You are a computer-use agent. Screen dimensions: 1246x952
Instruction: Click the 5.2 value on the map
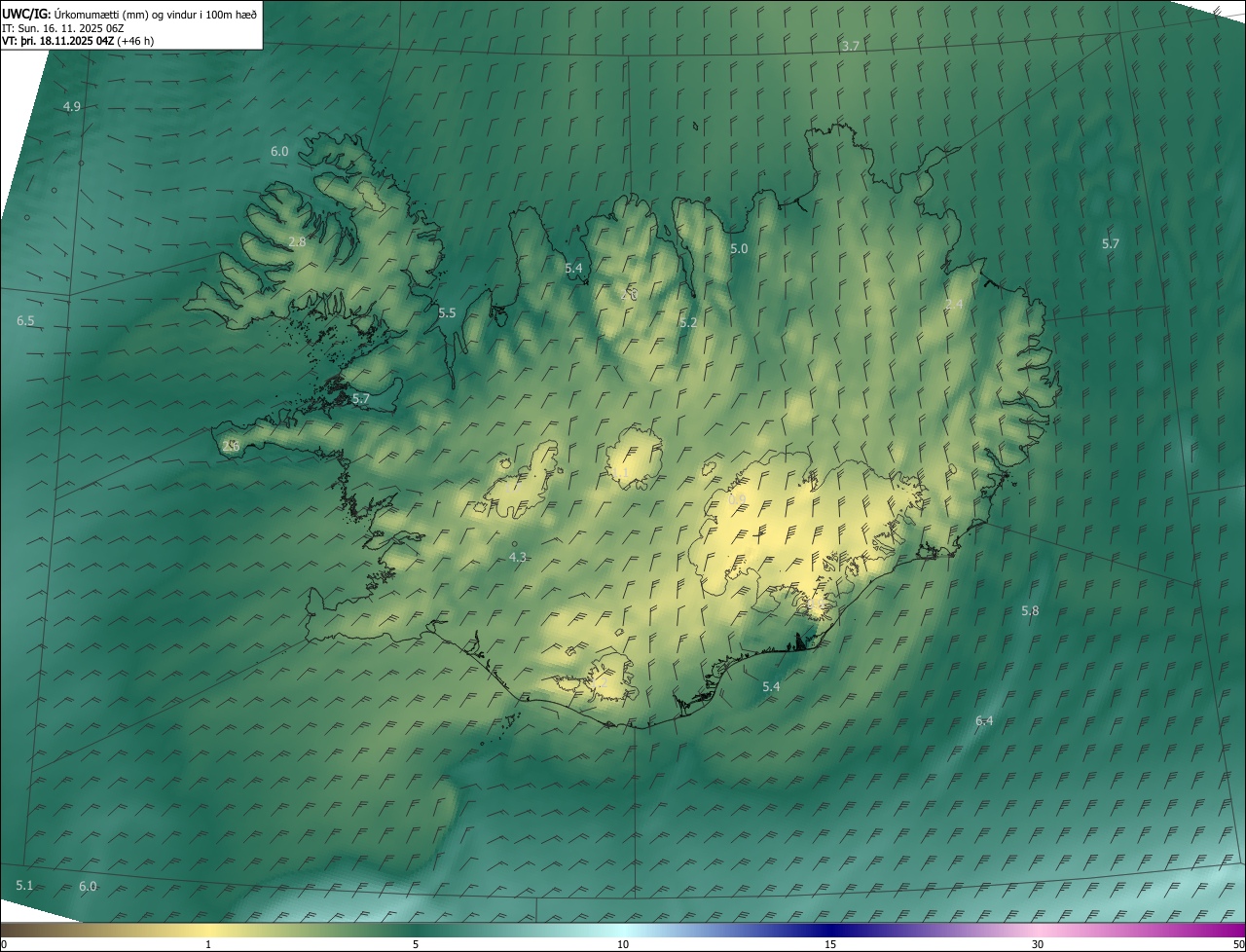coord(688,322)
